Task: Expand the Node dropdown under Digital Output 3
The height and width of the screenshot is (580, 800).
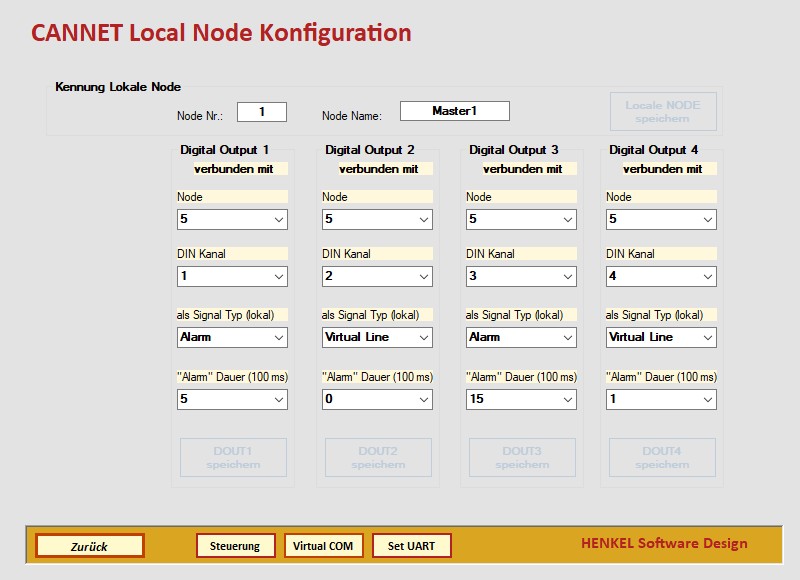Action: 521,219
